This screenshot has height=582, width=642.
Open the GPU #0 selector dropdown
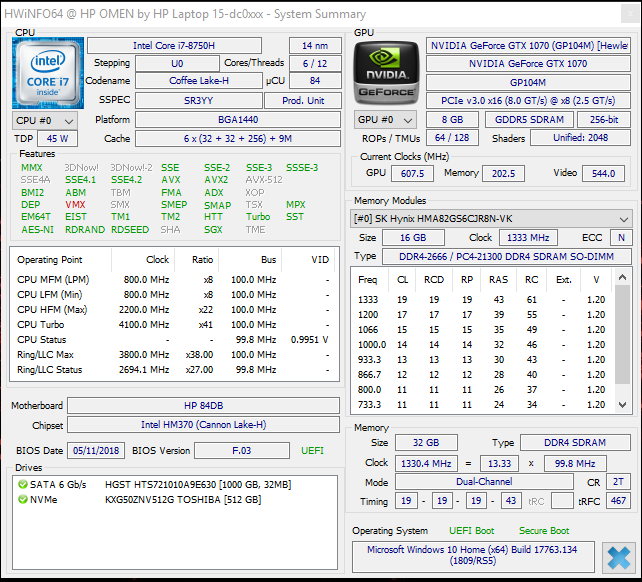385,120
